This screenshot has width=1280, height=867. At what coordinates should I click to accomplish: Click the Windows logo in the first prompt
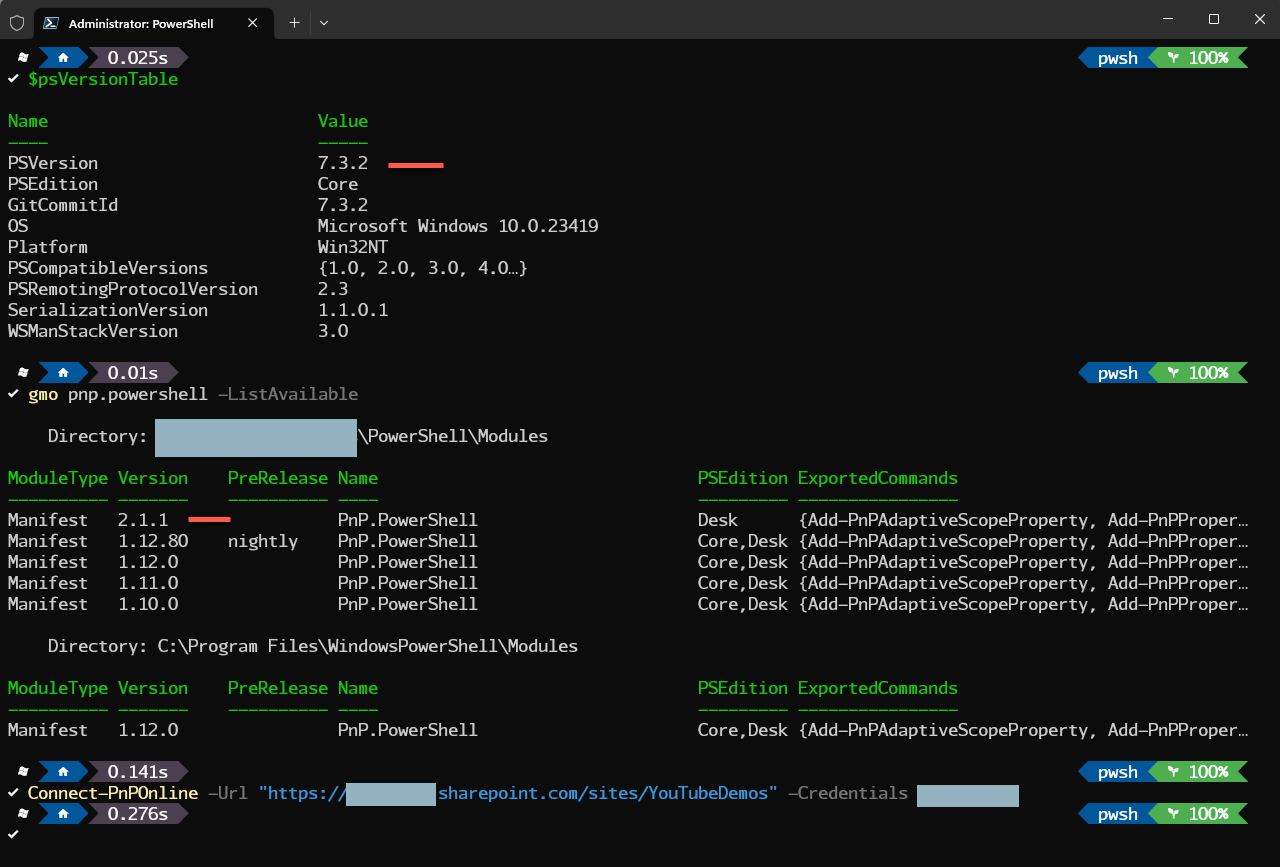coord(21,57)
